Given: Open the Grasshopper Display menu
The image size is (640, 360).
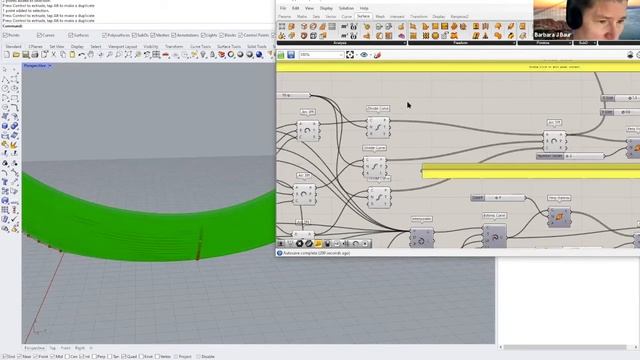Looking at the screenshot, I should [326, 8].
